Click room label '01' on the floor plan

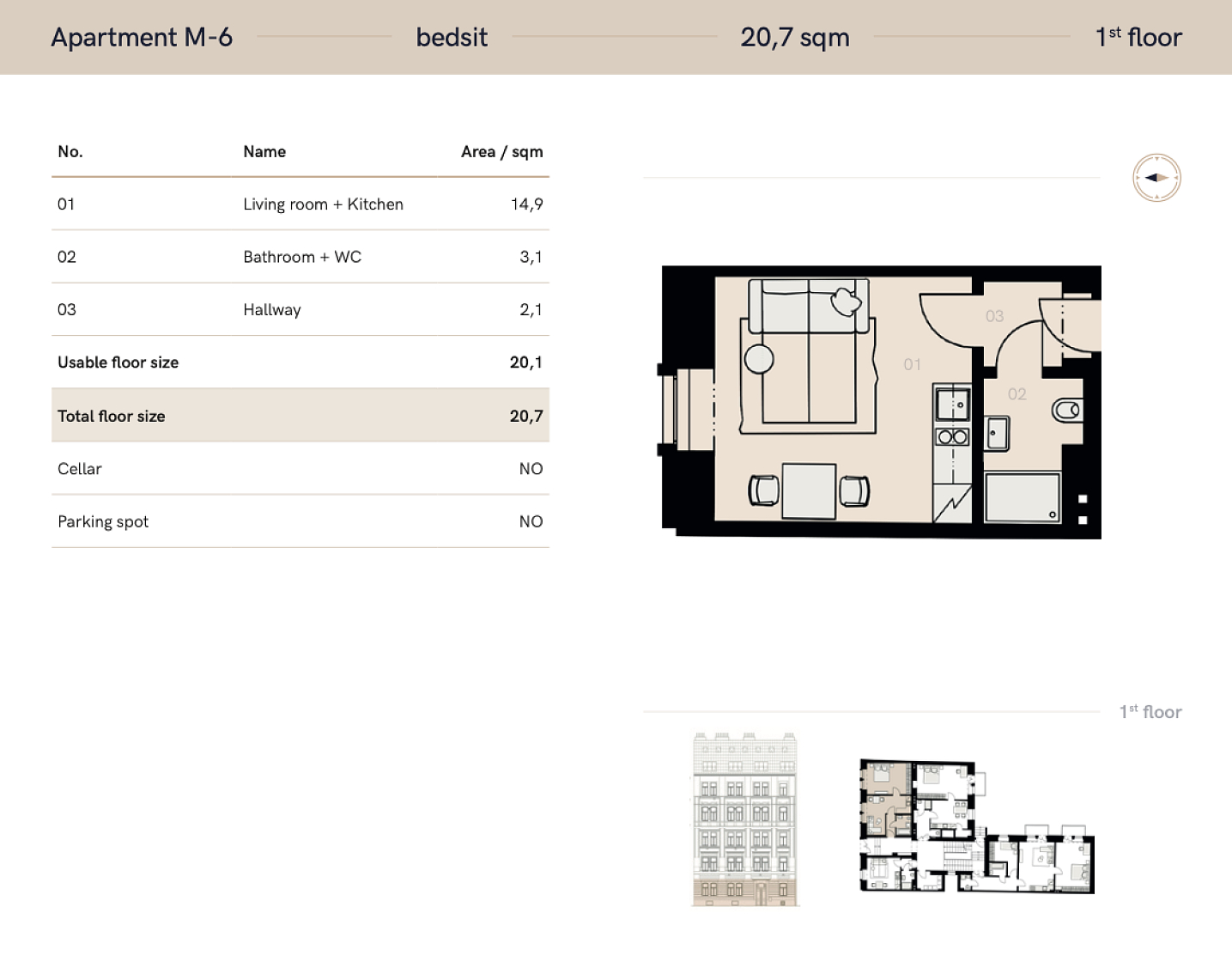point(913,365)
